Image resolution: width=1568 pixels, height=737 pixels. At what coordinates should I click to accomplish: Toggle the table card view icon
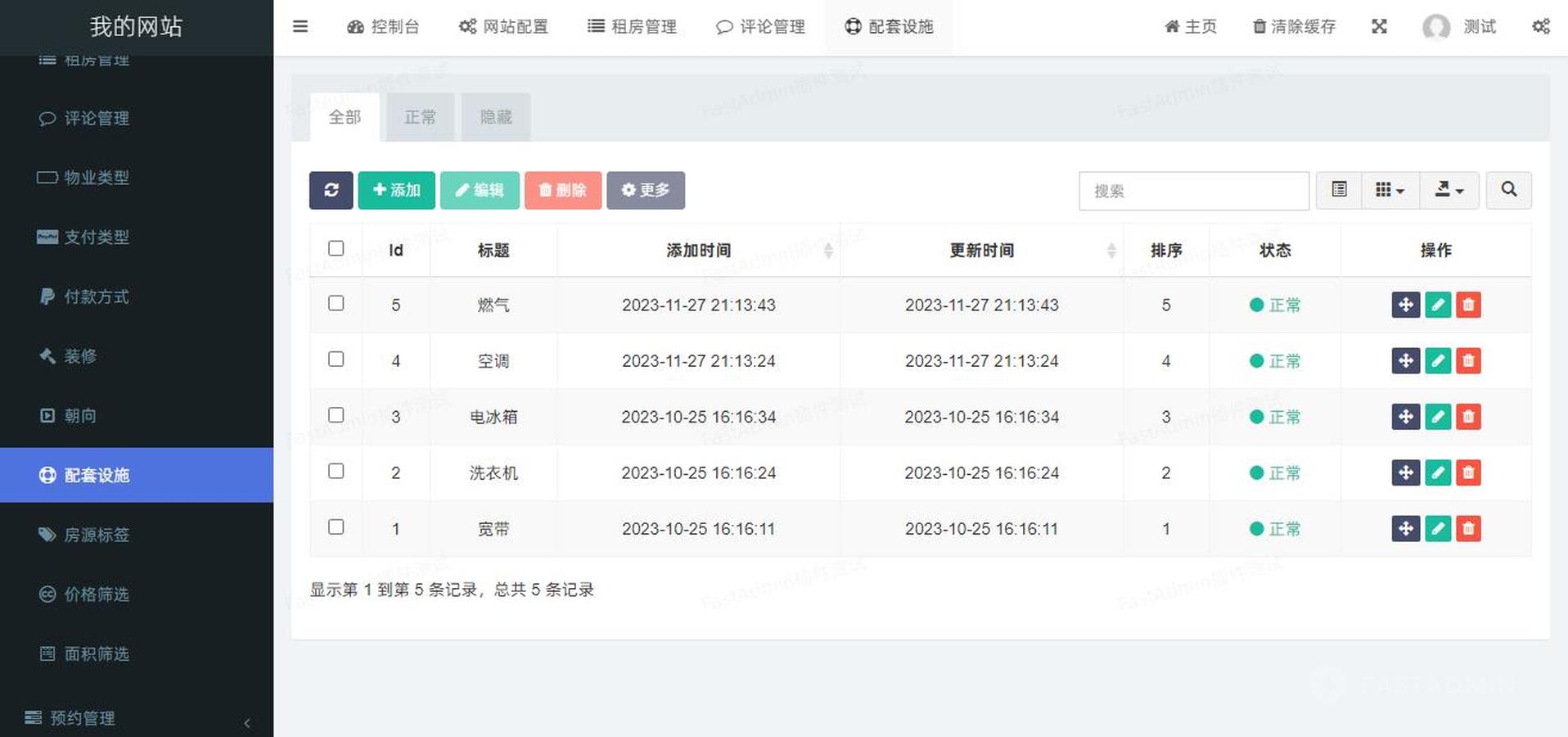pyautogui.click(x=1339, y=190)
